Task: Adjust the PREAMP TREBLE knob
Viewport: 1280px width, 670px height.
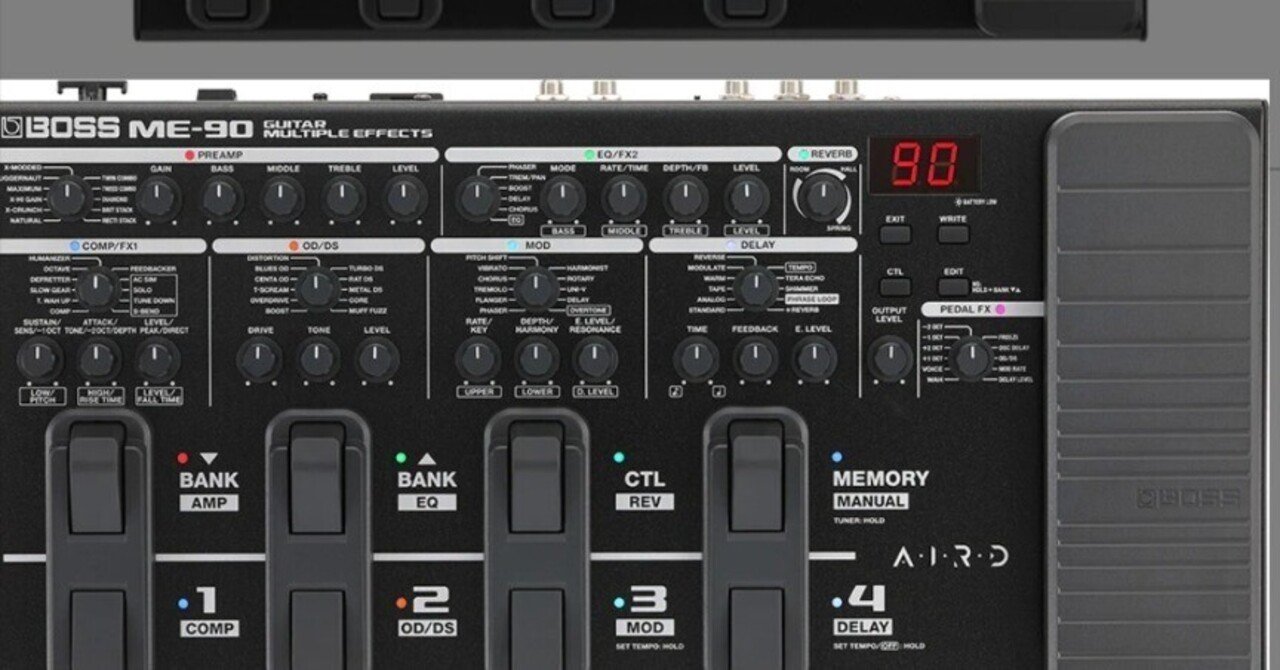Action: tap(344, 198)
